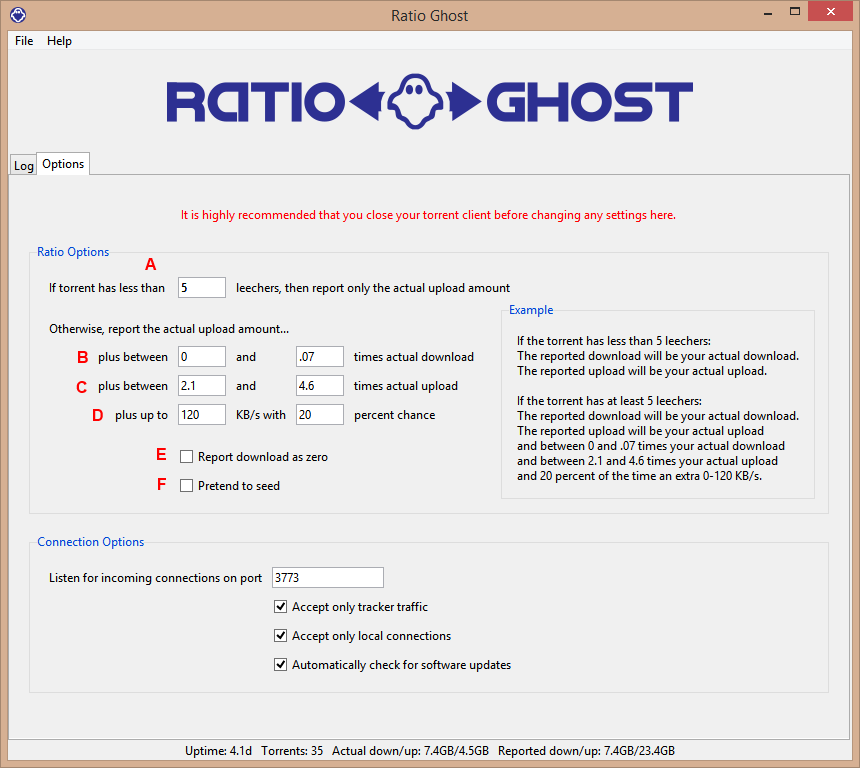Screen dimensions: 860x768
Task: Maximize the Ratio Ghost window
Action: 795,12
